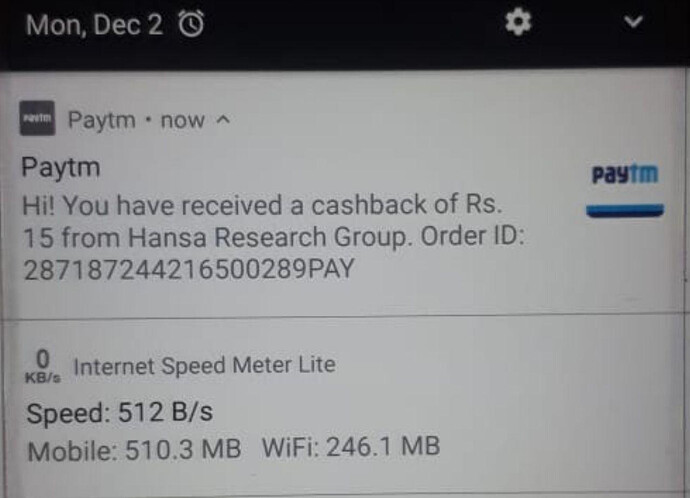Tap the small Paytm app icon
The height and width of the screenshot is (498, 690).
click(37, 118)
